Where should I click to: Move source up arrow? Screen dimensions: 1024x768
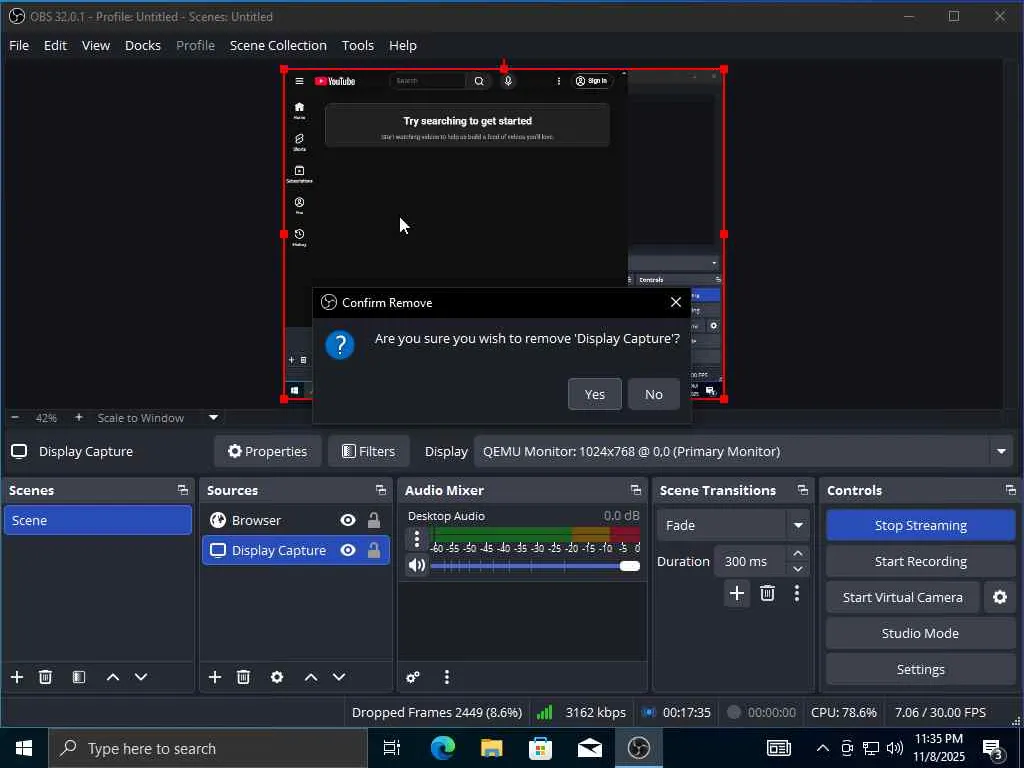click(x=311, y=677)
